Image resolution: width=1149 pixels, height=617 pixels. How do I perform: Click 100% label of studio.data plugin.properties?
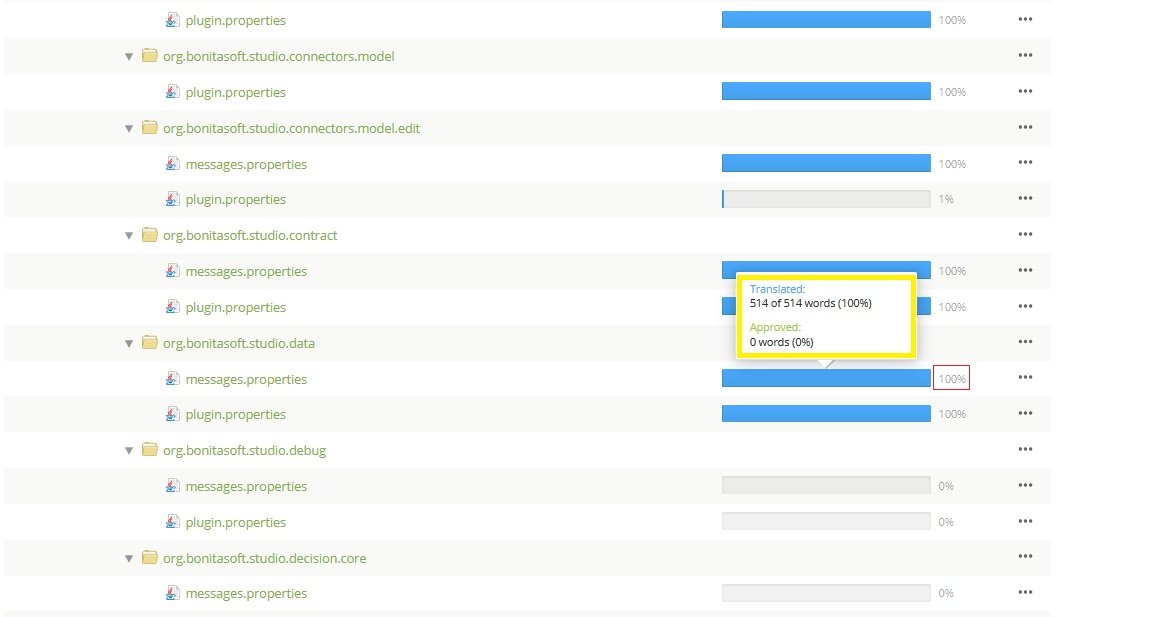(952, 414)
